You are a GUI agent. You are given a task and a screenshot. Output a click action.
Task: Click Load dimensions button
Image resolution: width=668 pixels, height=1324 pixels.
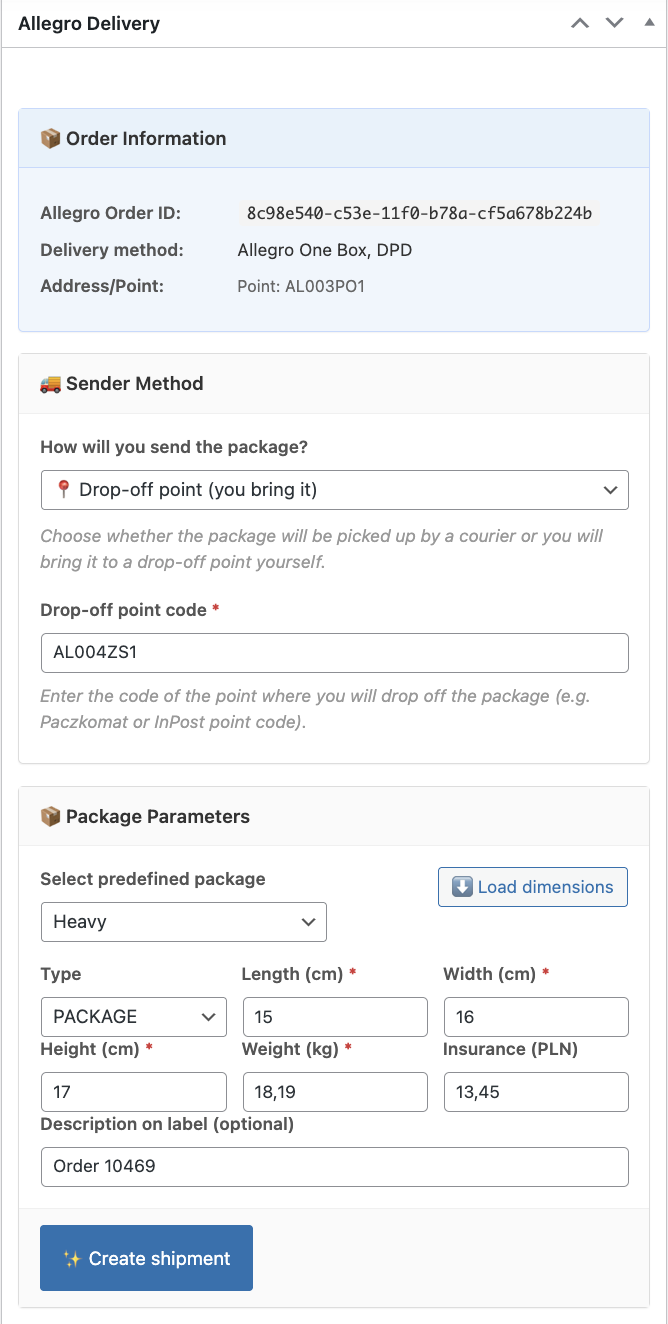532,887
